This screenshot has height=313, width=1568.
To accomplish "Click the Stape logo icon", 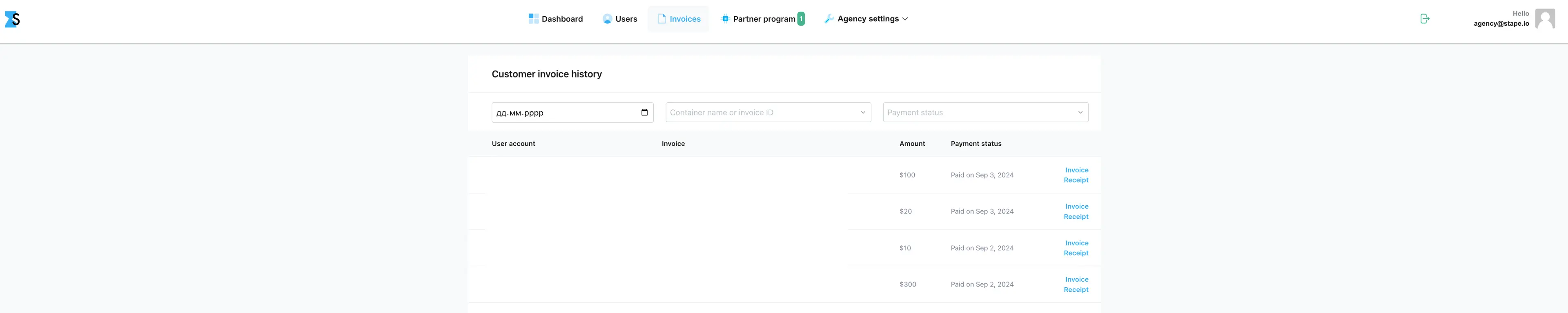I will (x=12, y=19).
